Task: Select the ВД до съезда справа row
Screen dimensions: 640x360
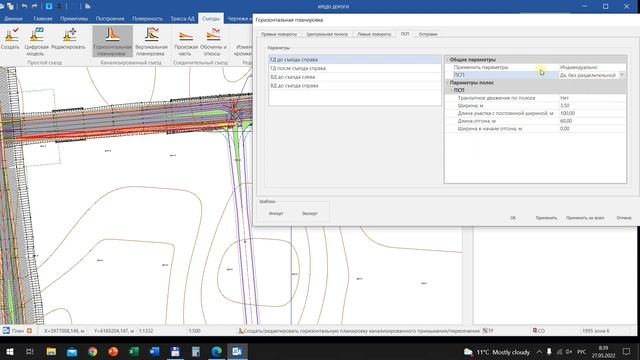Action: tap(355, 86)
